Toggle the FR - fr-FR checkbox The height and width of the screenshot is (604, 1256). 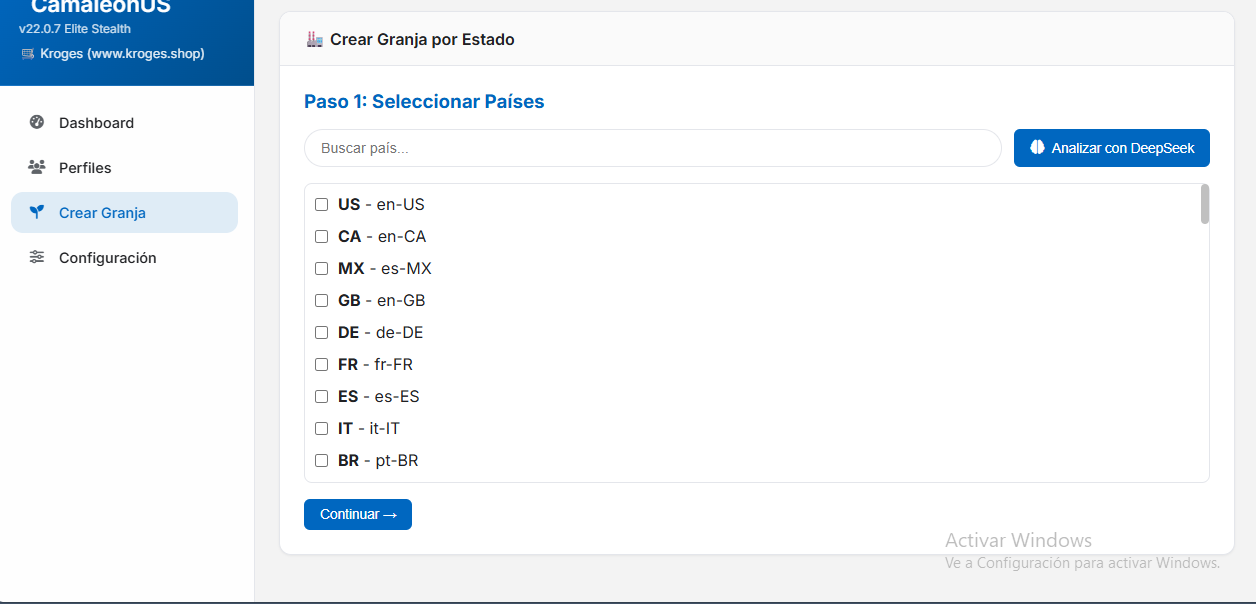tap(322, 365)
